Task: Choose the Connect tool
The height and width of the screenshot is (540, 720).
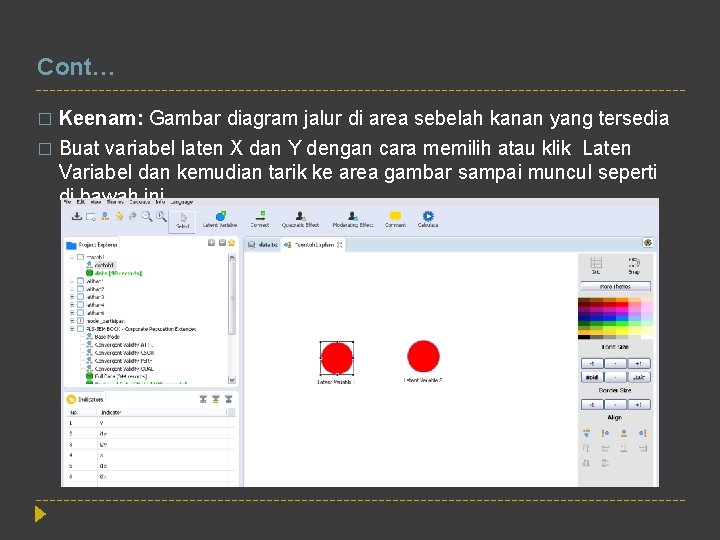Action: [260, 219]
